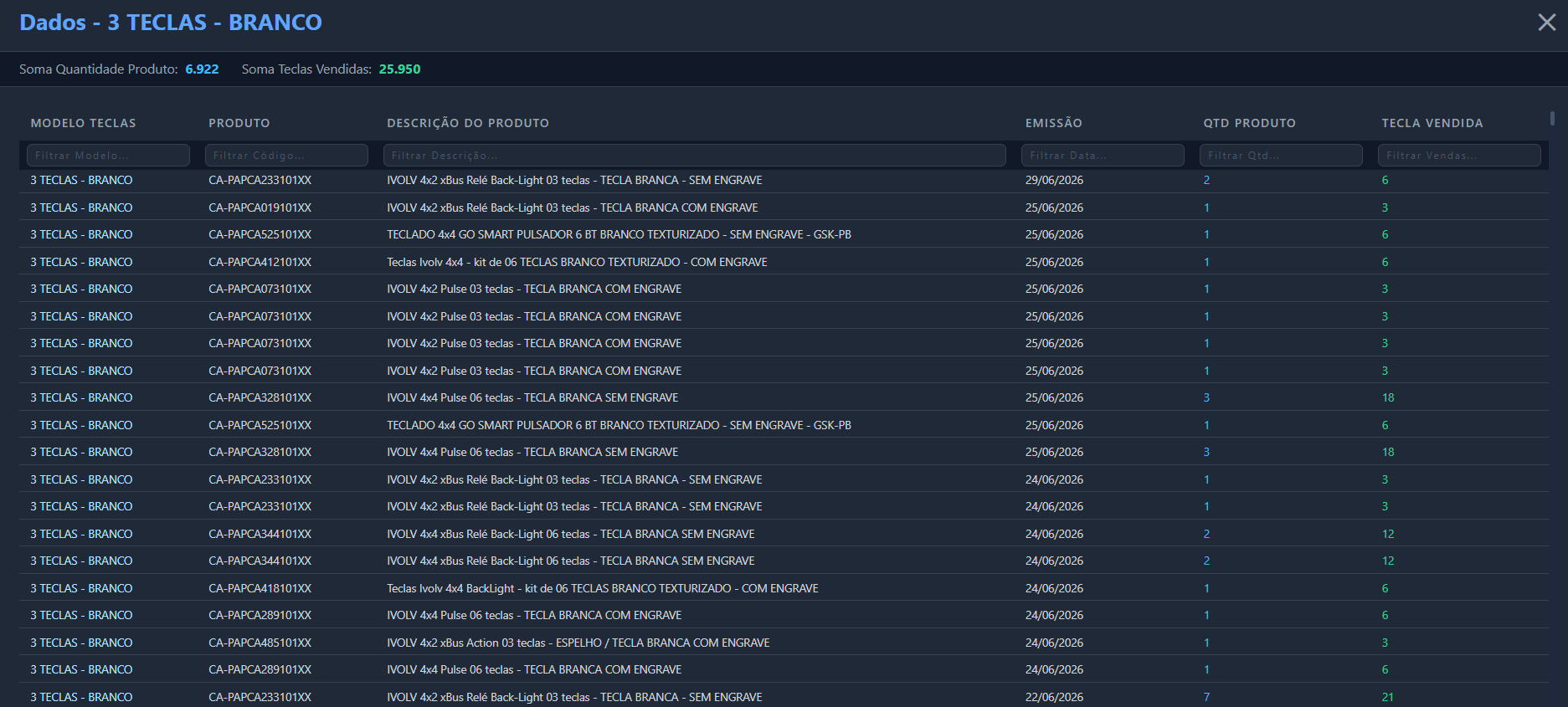Select the row dated 29/06/2026
The height and width of the screenshot is (707, 1568).
pyautogui.click(x=784, y=180)
